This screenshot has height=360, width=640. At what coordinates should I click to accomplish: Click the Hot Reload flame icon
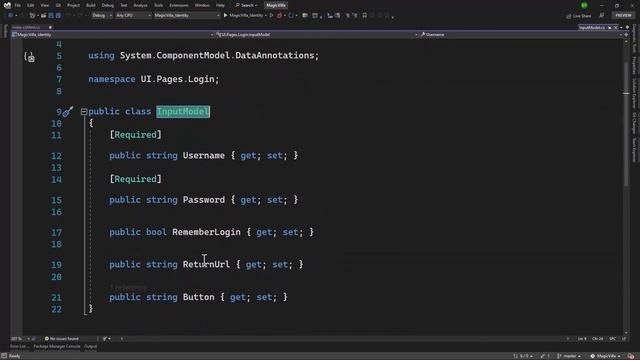(280, 16)
